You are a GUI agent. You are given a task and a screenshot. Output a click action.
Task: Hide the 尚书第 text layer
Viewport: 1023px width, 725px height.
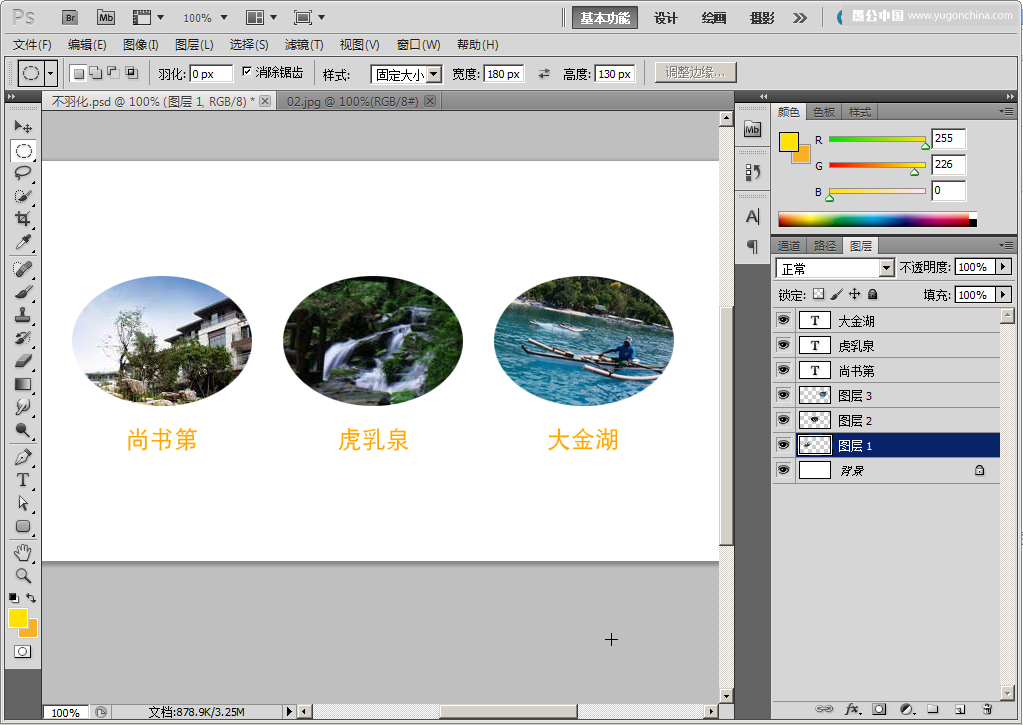(x=784, y=370)
